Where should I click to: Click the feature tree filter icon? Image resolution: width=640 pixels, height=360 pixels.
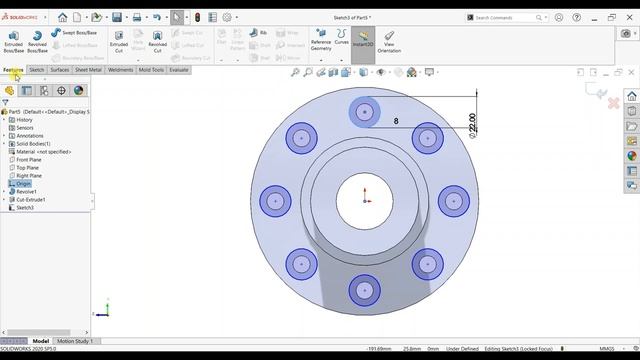[5, 102]
